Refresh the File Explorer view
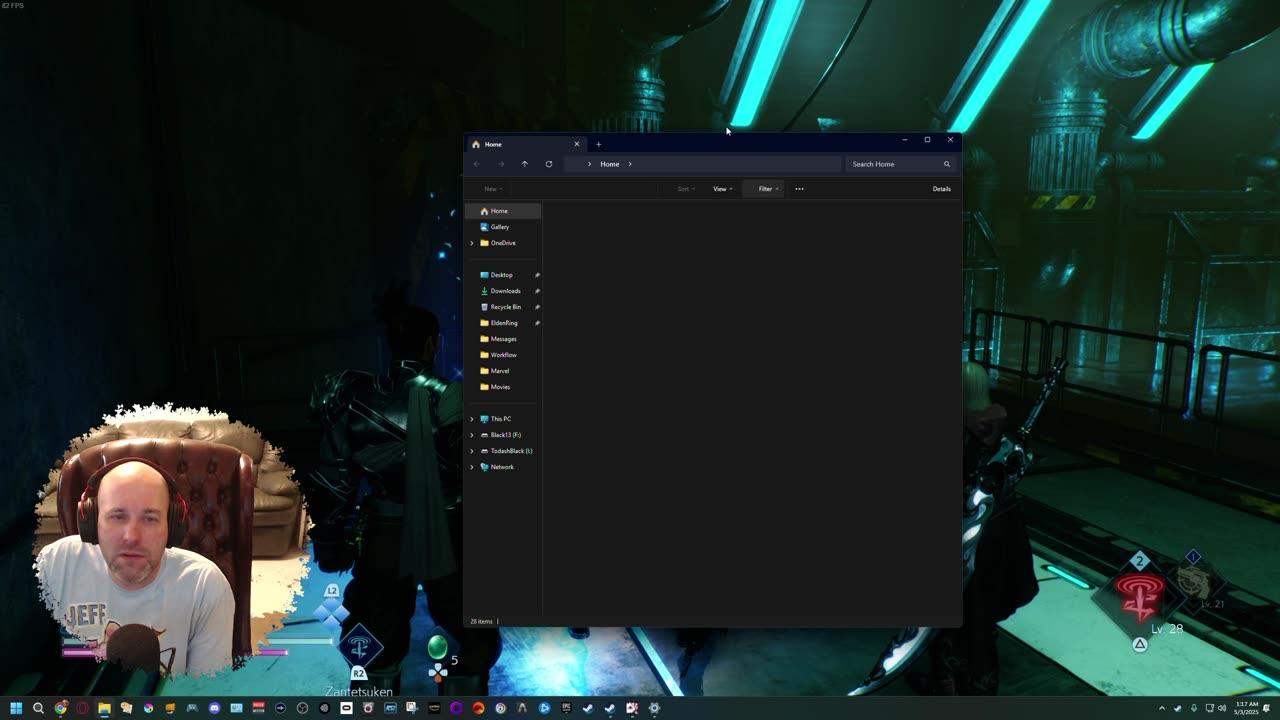The width and height of the screenshot is (1280, 720). [x=549, y=164]
